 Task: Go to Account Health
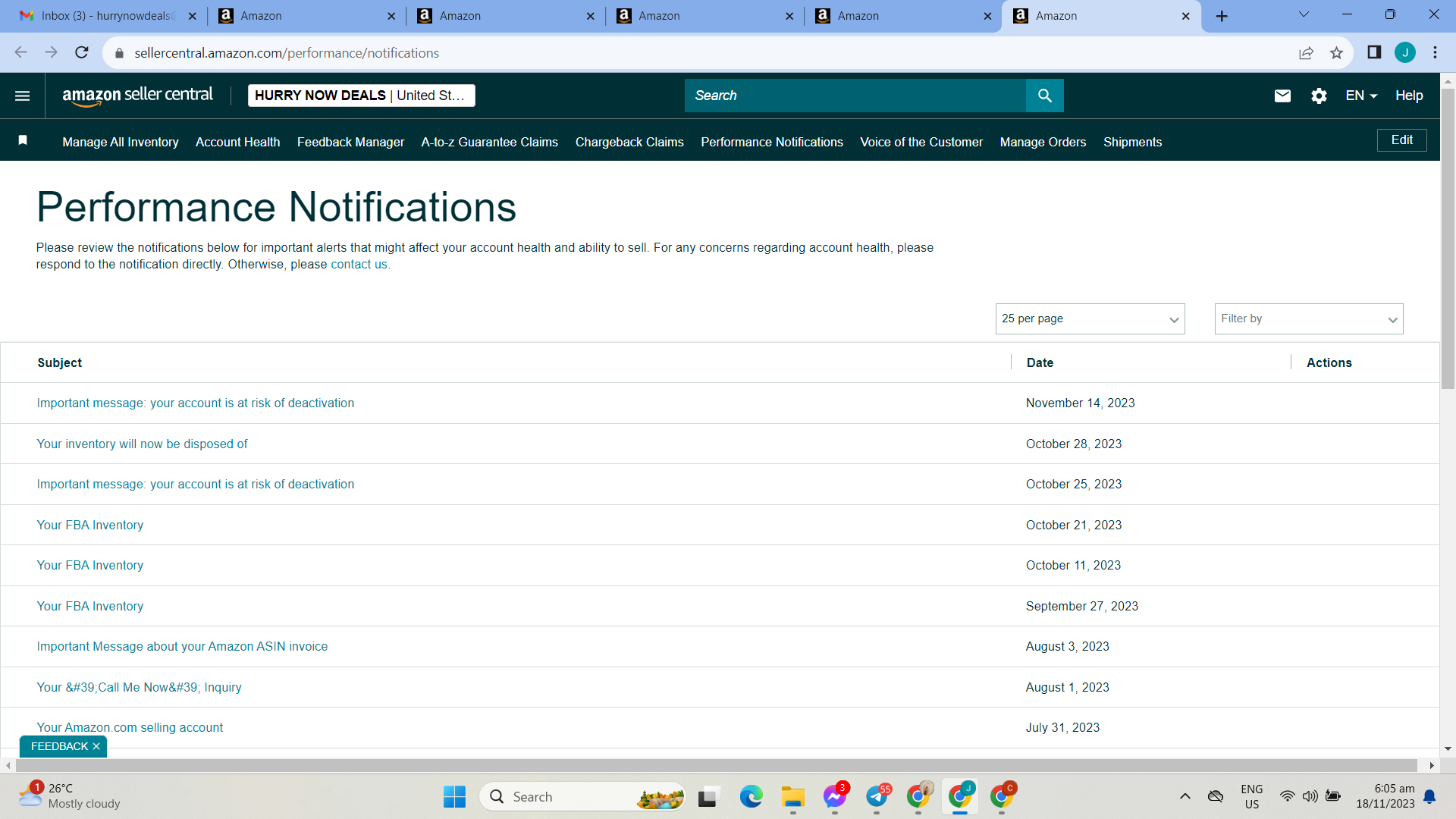coord(237,142)
